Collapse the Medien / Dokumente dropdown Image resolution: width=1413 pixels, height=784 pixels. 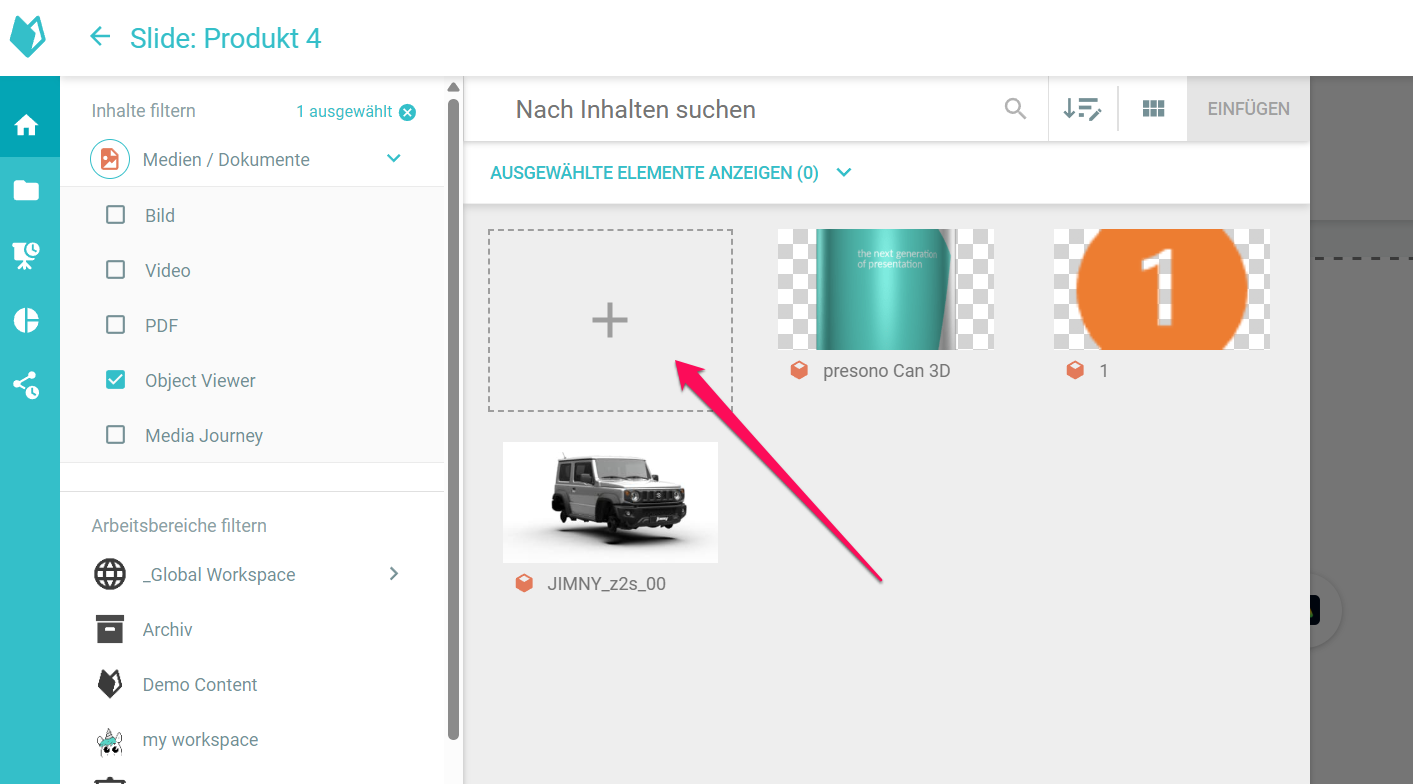[x=394, y=159]
